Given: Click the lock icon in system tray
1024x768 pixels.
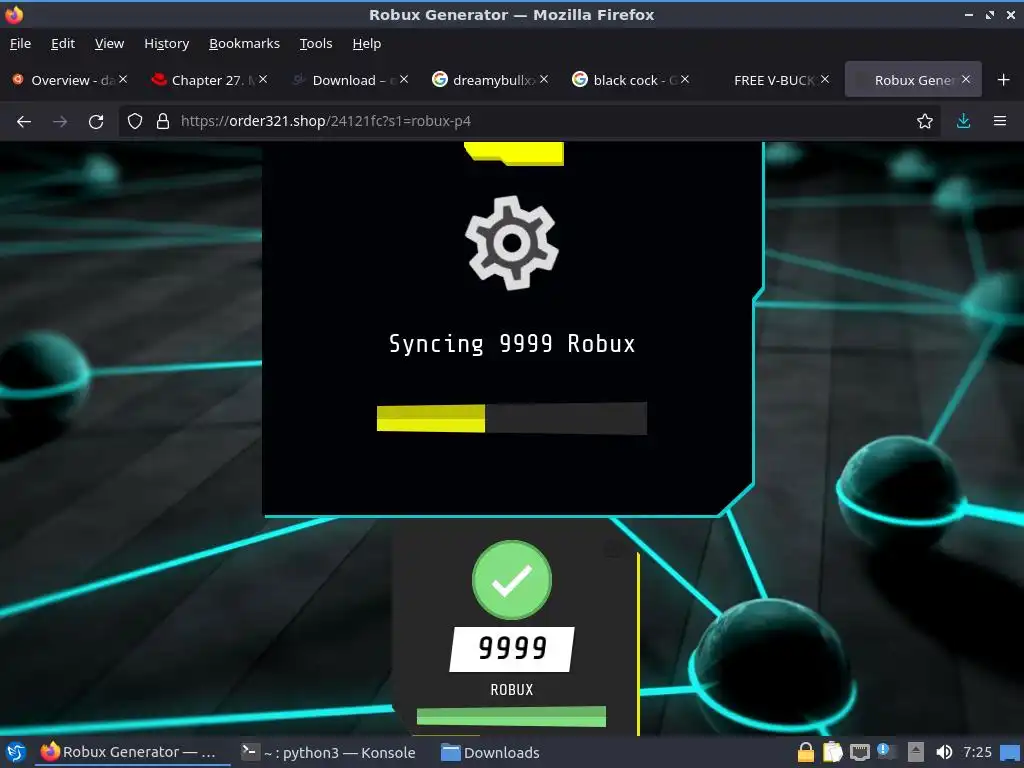Looking at the screenshot, I should pos(806,752).
